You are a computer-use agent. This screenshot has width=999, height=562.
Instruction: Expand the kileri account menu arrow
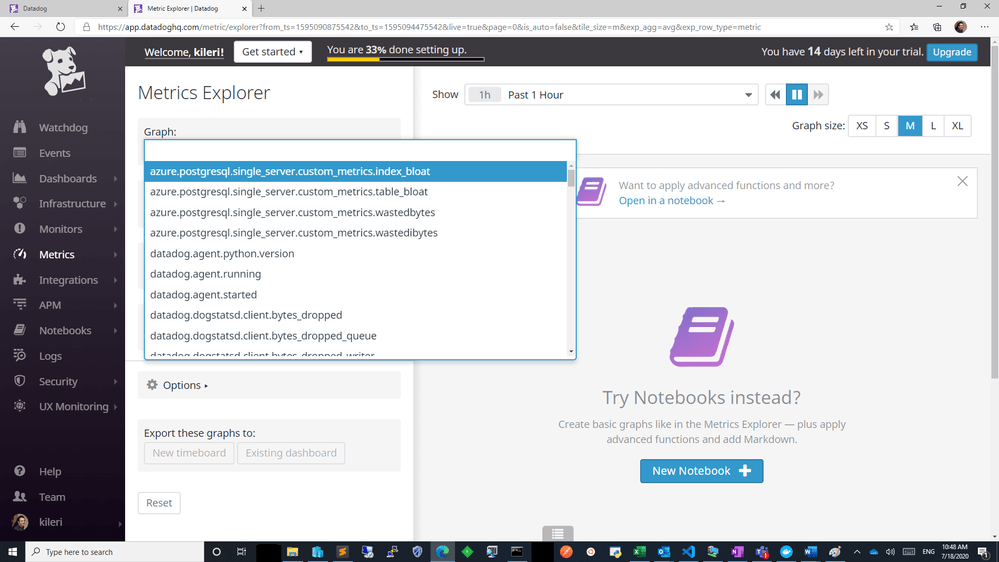(119, 523)
